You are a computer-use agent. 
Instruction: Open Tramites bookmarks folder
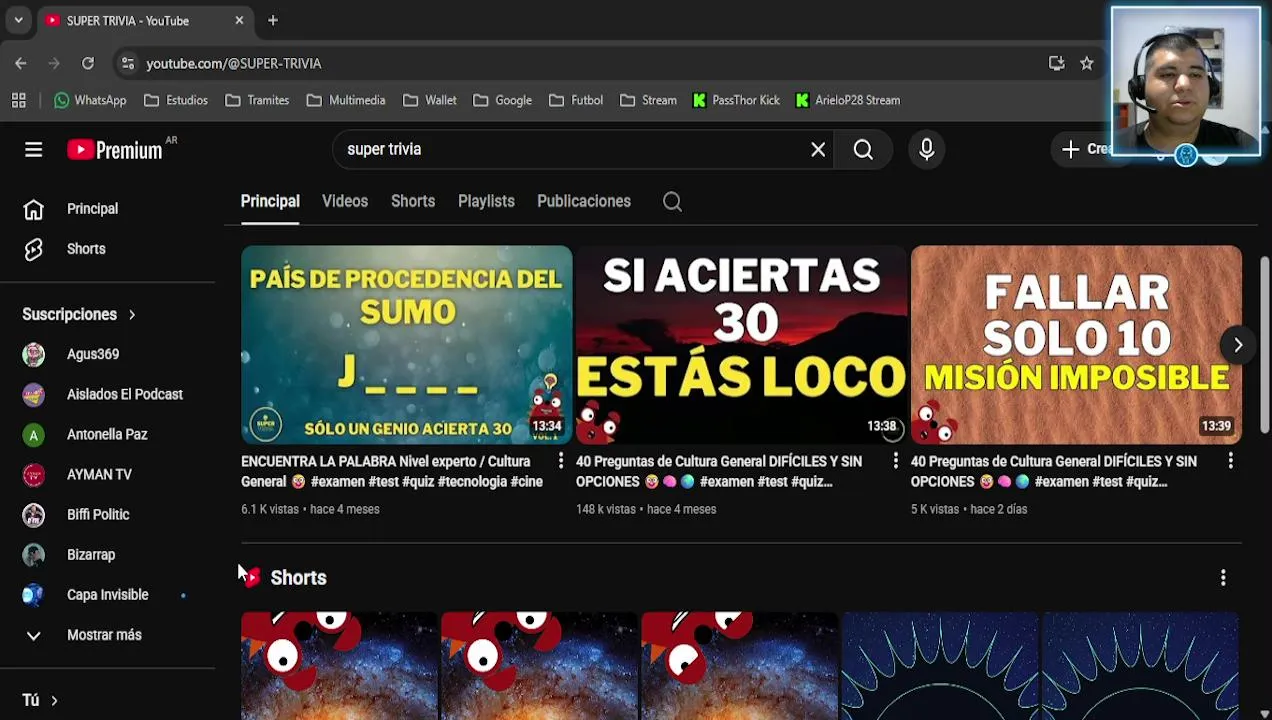tap(258, 100)
